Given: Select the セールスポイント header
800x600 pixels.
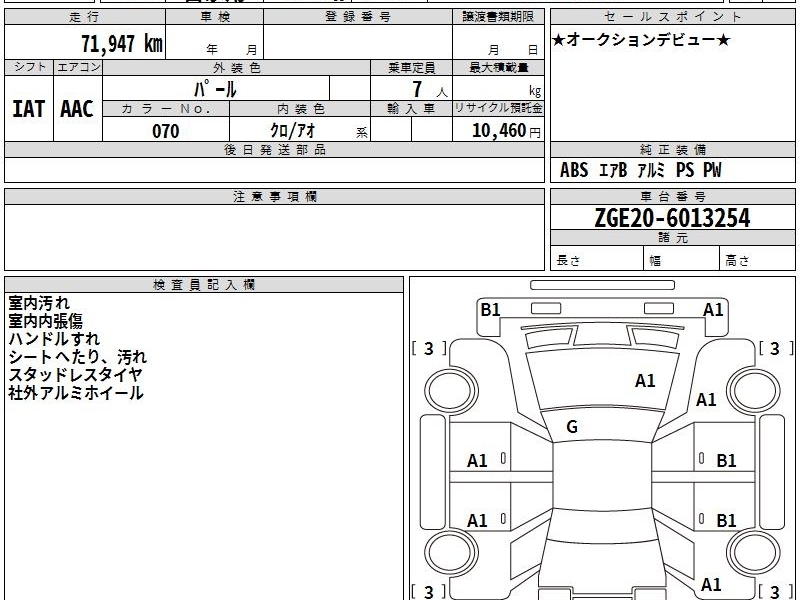Looking at the screenshot, I should (672, 17).
